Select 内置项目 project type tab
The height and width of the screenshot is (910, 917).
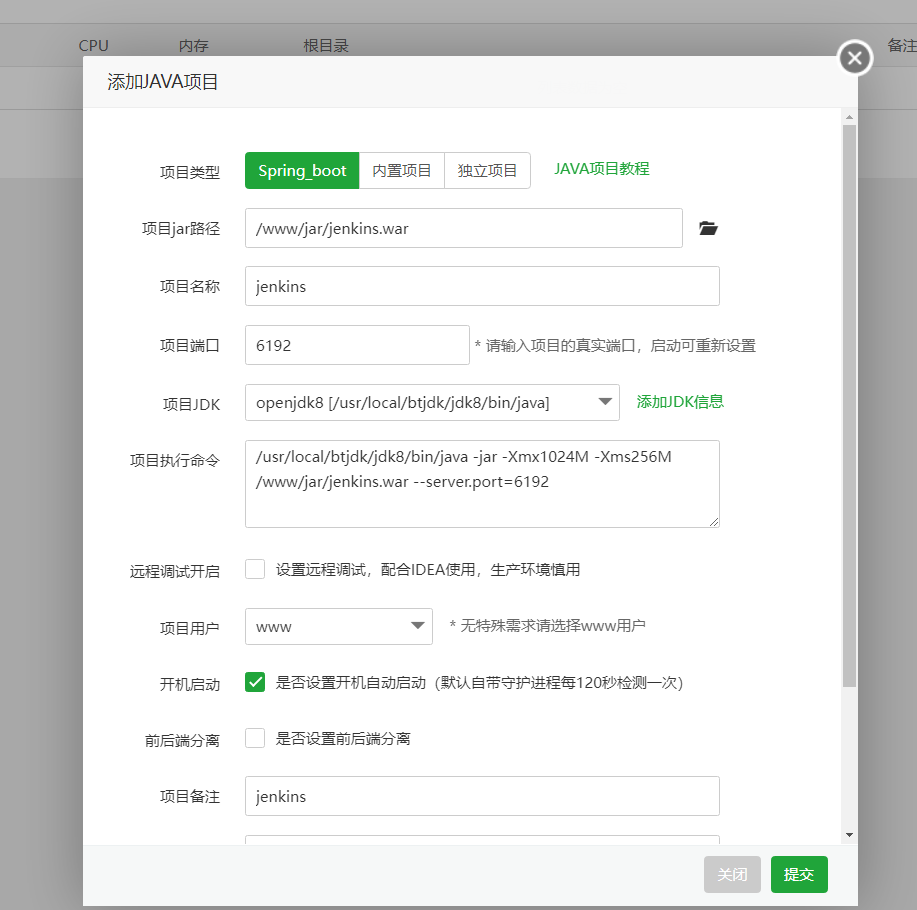[x=402, y=171]
